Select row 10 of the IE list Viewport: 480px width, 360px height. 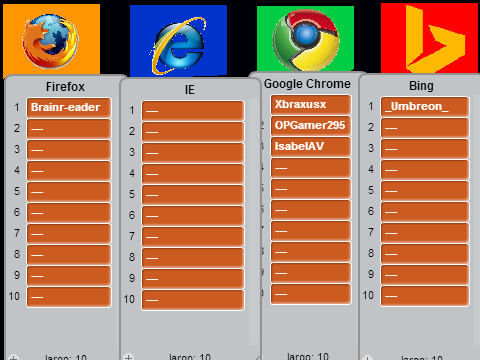pyautogui.click(x=193, y=299)
